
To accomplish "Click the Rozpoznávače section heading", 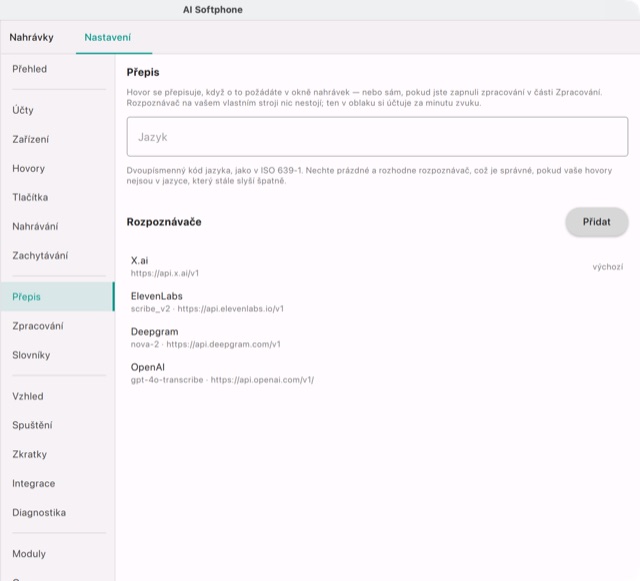I will pyautogui.click(x=164, y=222).
